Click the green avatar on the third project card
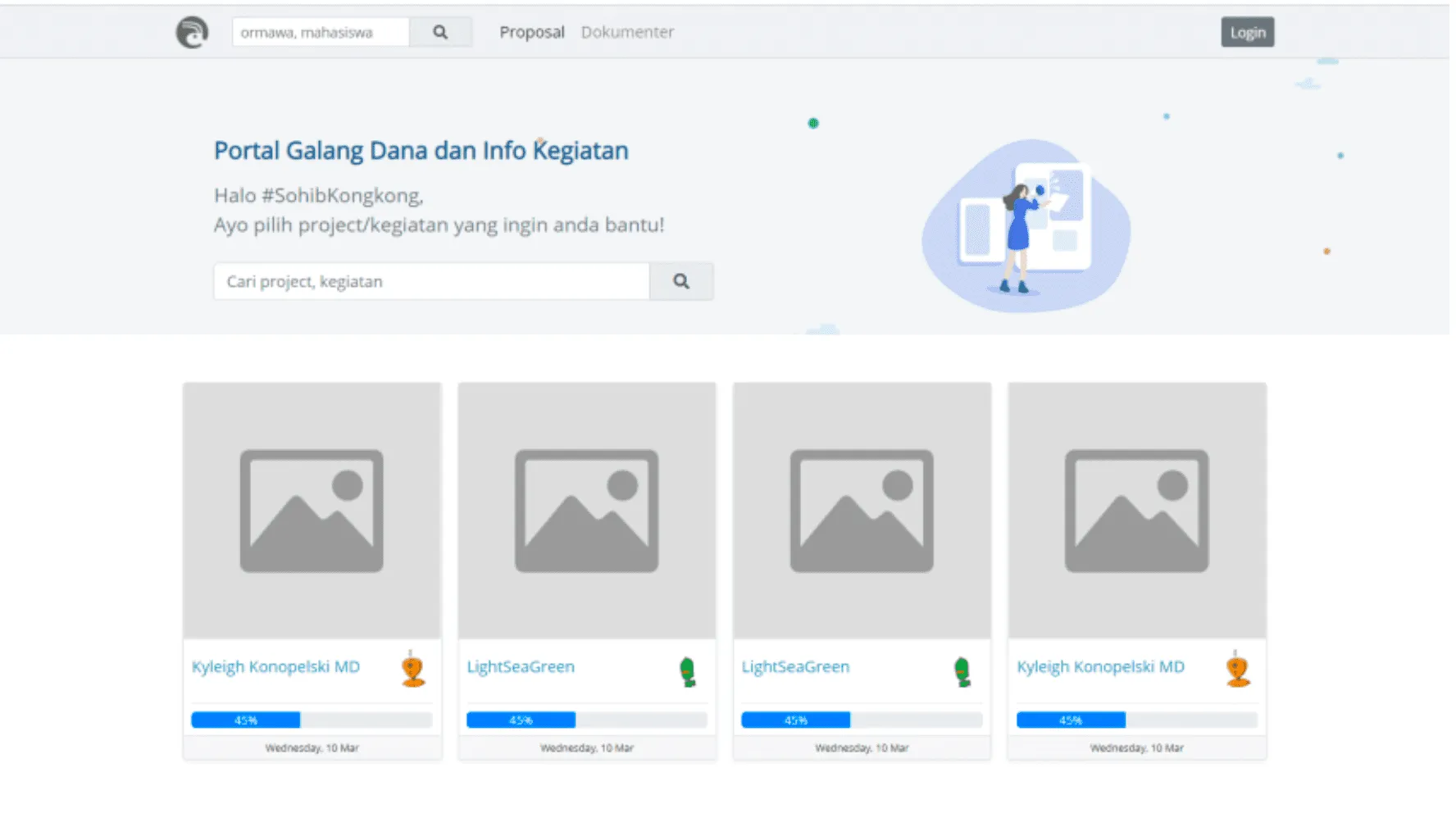The height and width of the screenshot is (818, 1456). (x=962, y=671)
